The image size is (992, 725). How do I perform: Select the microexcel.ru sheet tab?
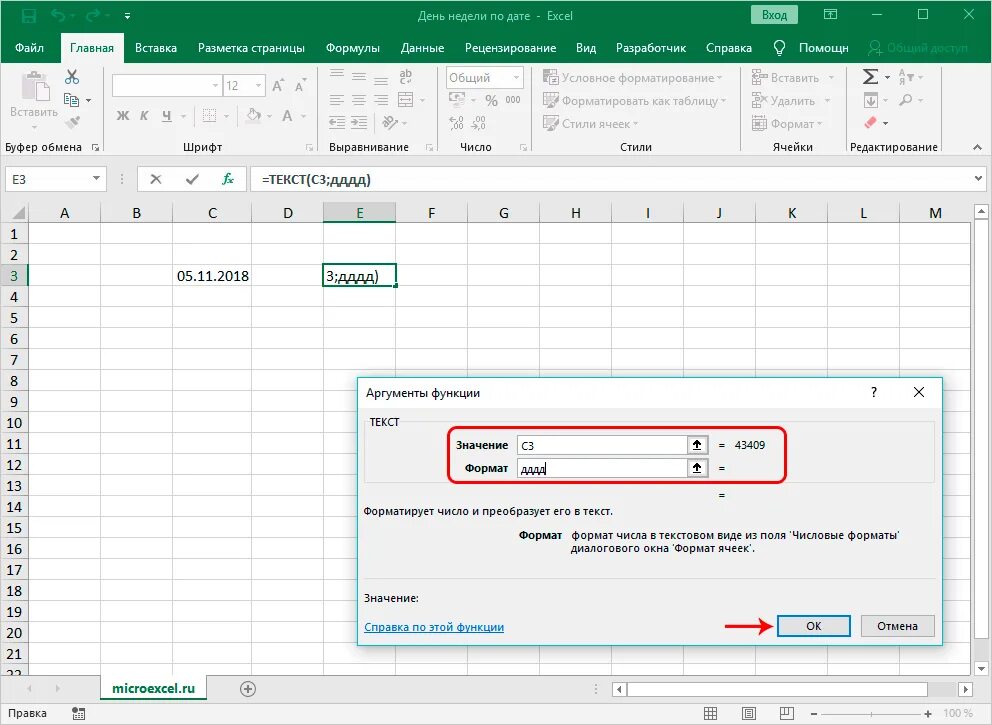pos(153,688)
